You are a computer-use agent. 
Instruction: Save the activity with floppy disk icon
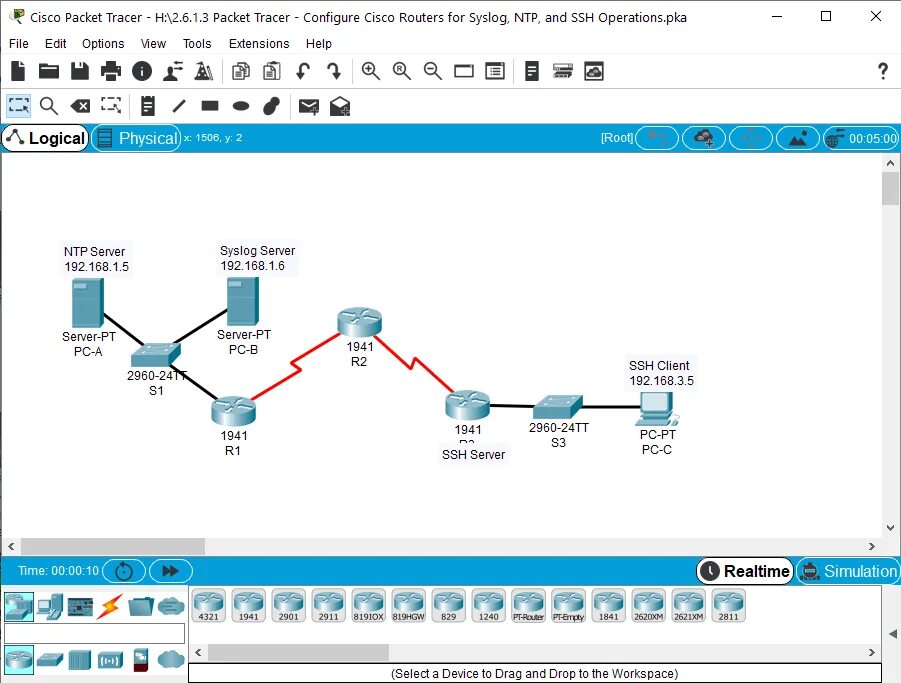pos(80,71)
